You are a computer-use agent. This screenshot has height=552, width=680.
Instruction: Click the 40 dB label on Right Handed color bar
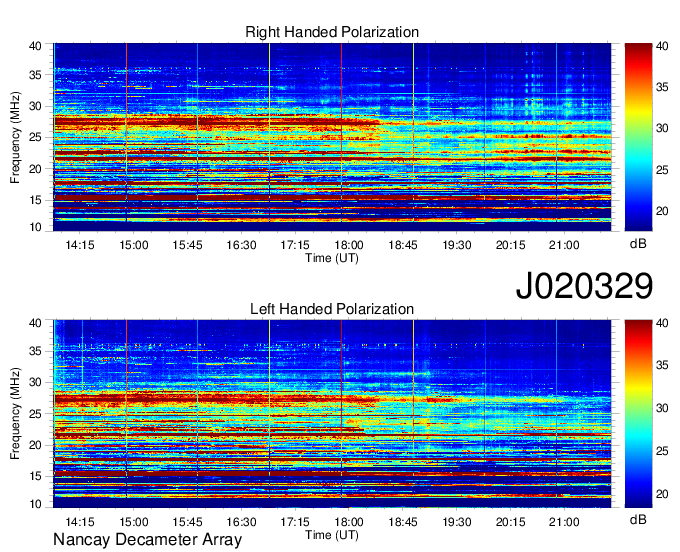click(662, 46)
